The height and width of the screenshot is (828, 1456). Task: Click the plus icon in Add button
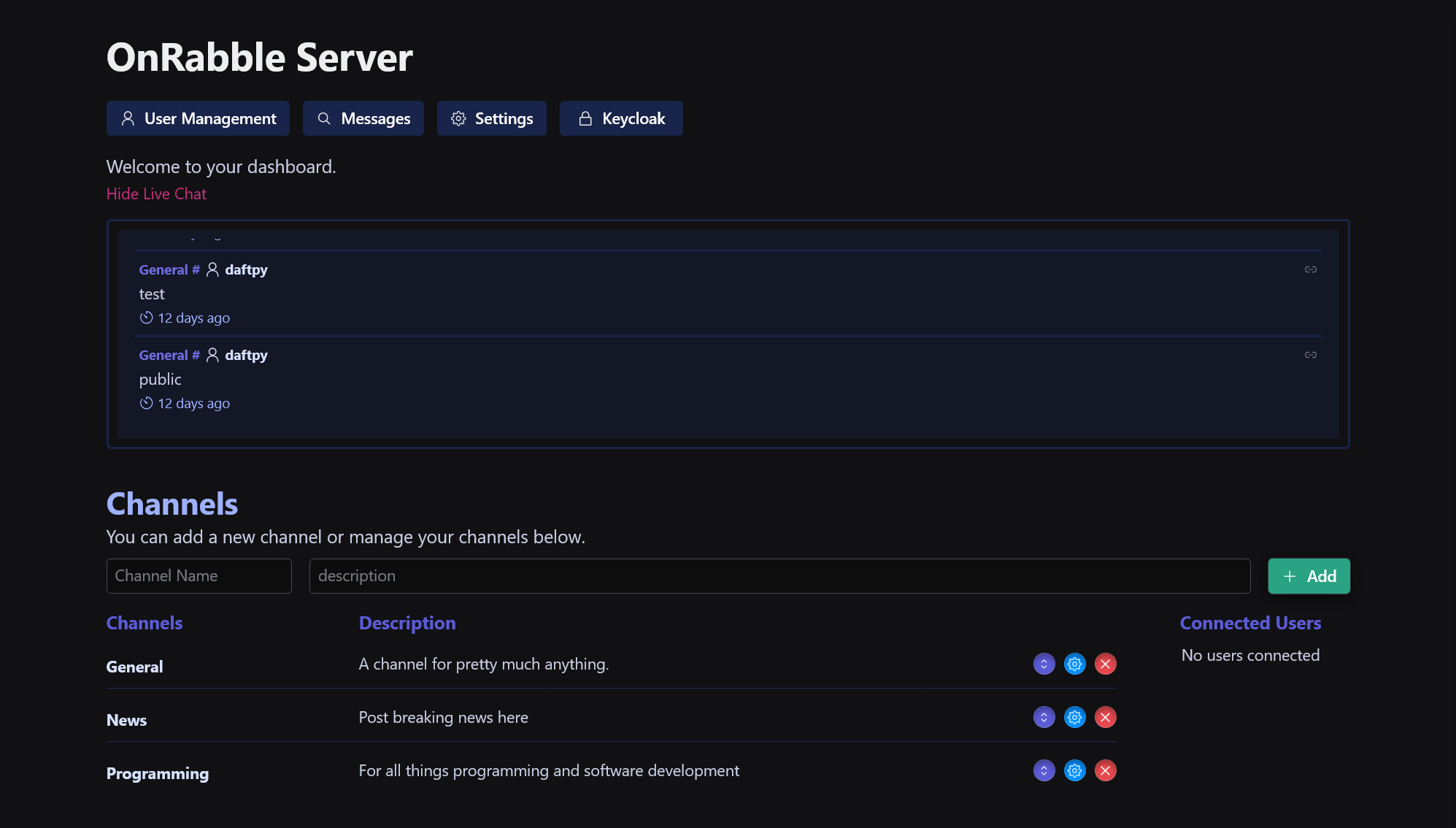click(x=1290, y=576)
